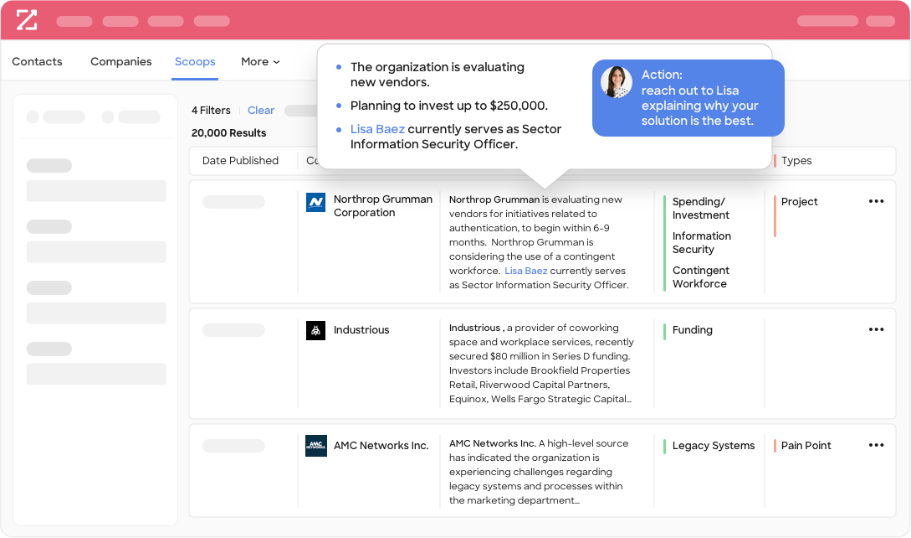
Task: Click Industrious funding description text
Action: tap(541, 363)
